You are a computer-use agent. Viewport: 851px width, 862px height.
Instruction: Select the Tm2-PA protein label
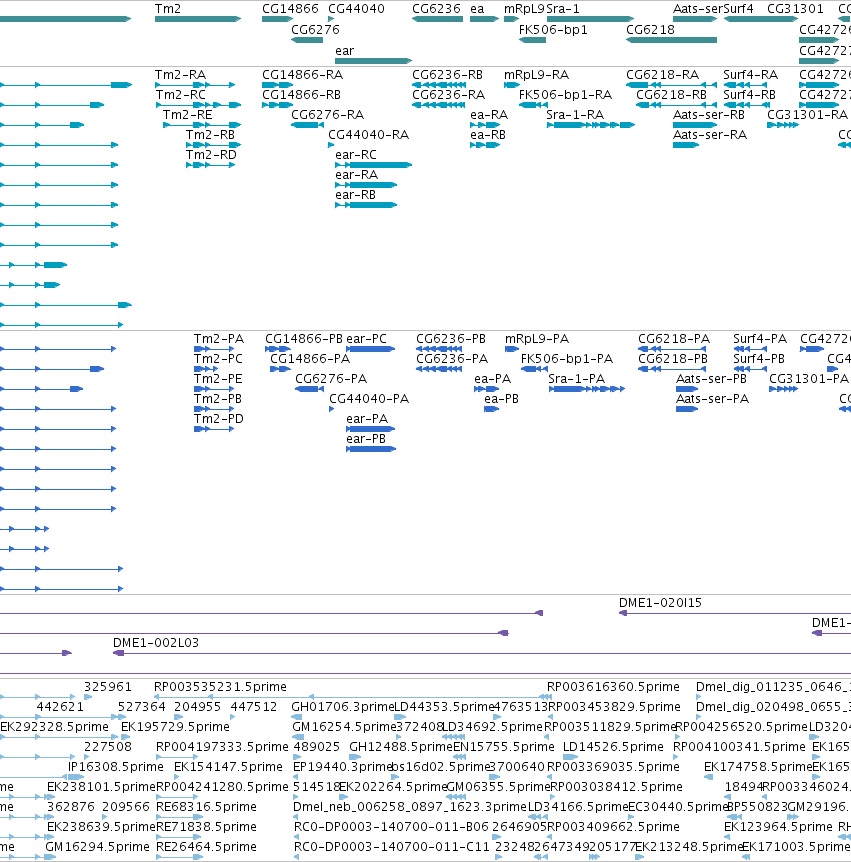coord(218,339)
